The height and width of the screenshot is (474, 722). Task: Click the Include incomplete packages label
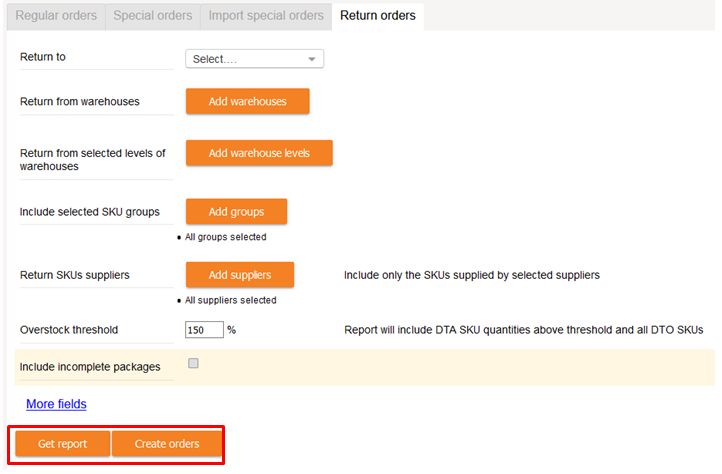90,367
